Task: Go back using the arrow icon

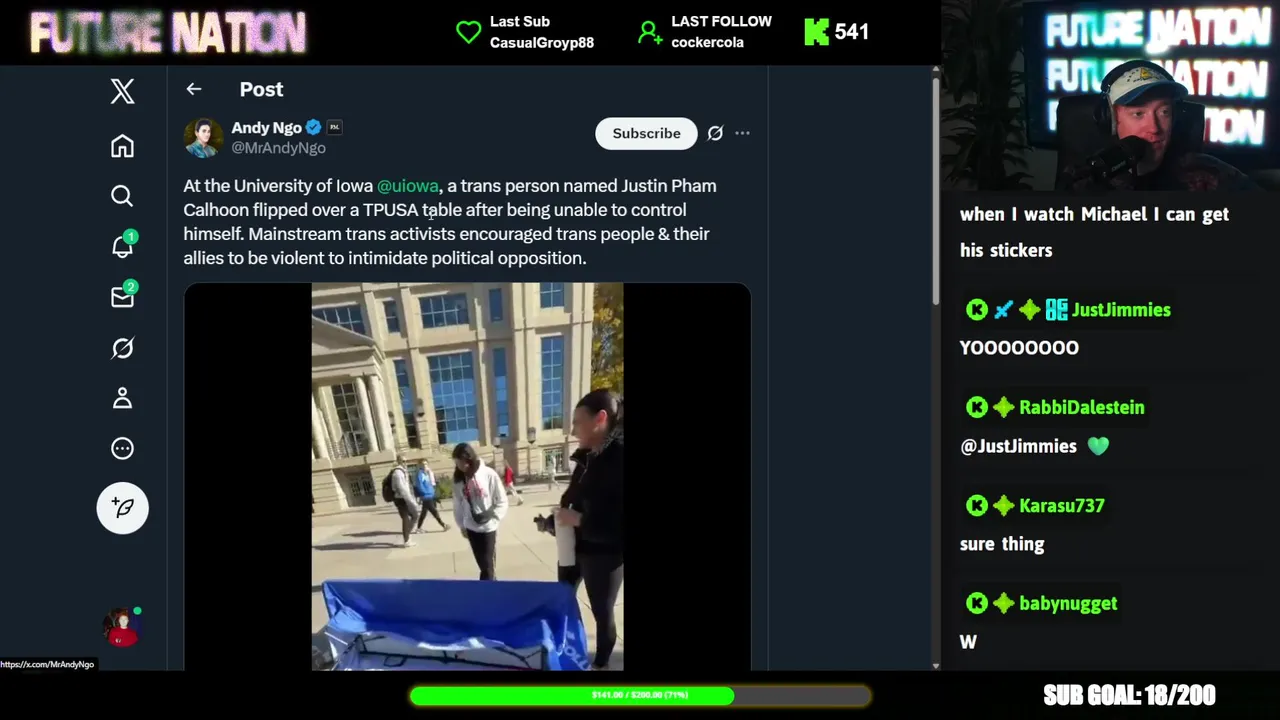Action: tap(194, 89)
